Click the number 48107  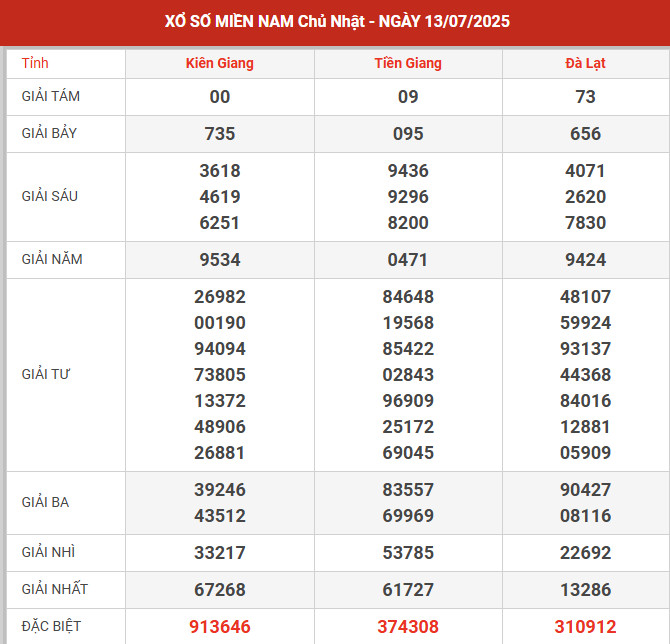pyautogui.click(x=585, y=297)
